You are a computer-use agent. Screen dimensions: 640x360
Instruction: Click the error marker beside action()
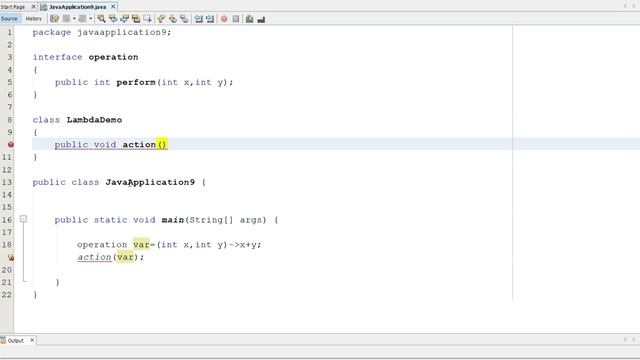pos(11,144)
